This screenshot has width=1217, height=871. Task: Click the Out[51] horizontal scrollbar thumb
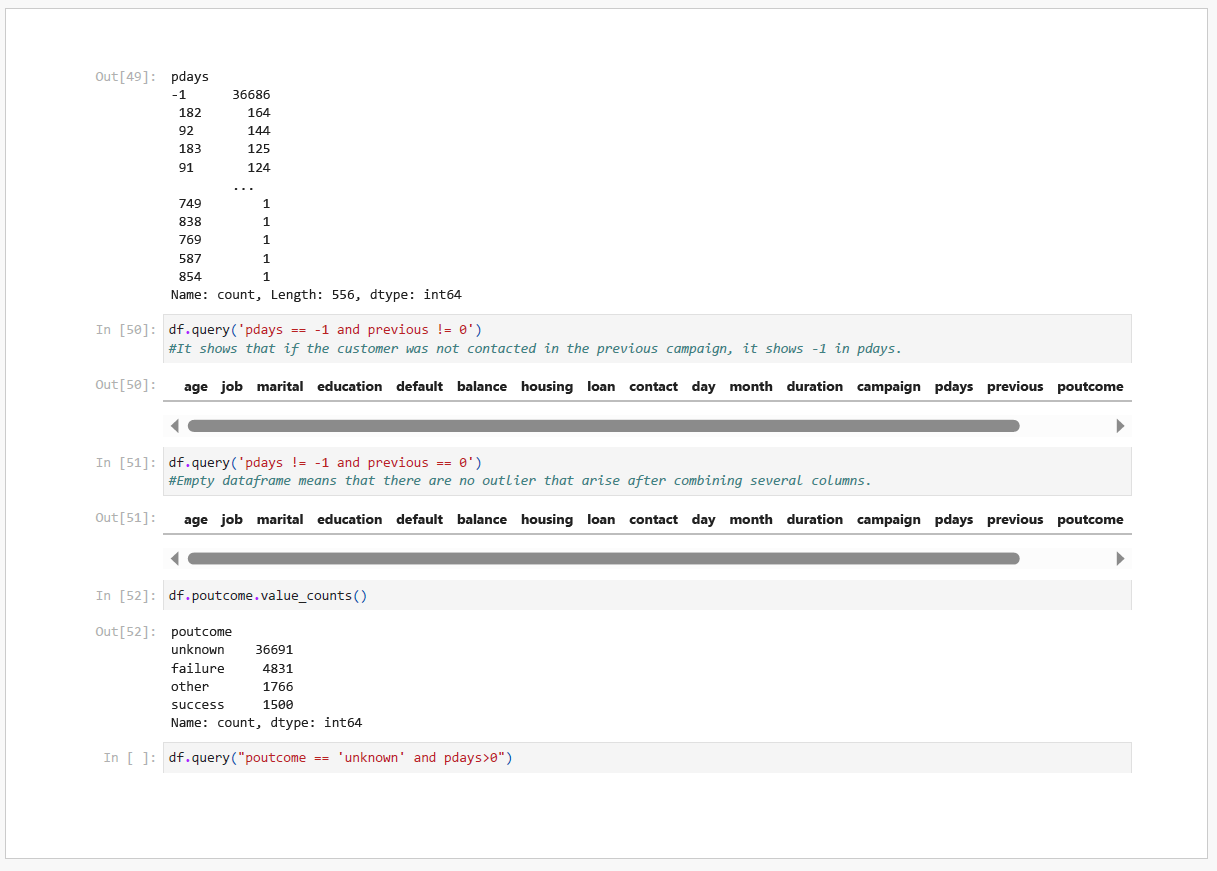click(x=603, y=559)
